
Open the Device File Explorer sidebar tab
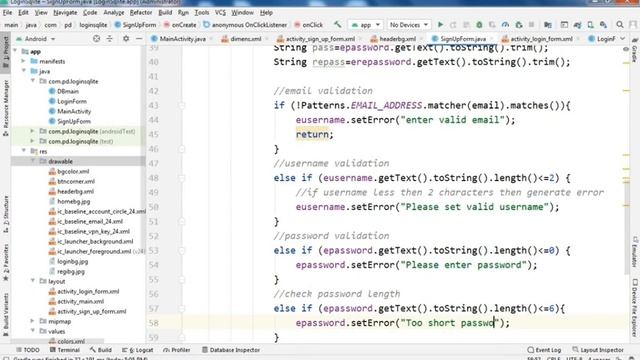[635, 308]
